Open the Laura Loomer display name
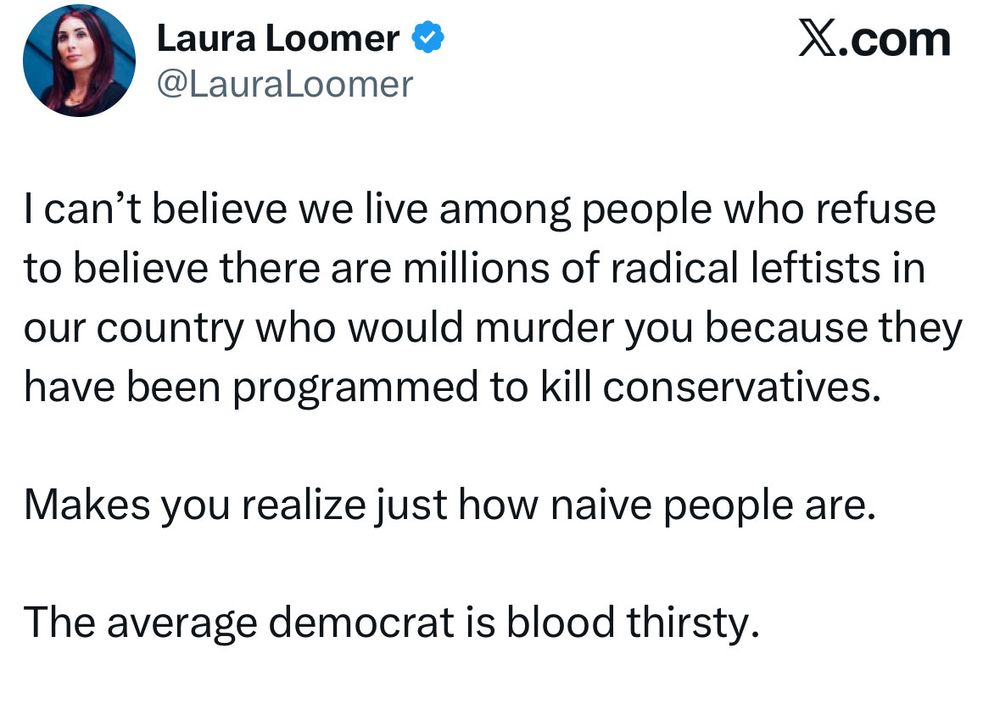 [x=278, y=38]
